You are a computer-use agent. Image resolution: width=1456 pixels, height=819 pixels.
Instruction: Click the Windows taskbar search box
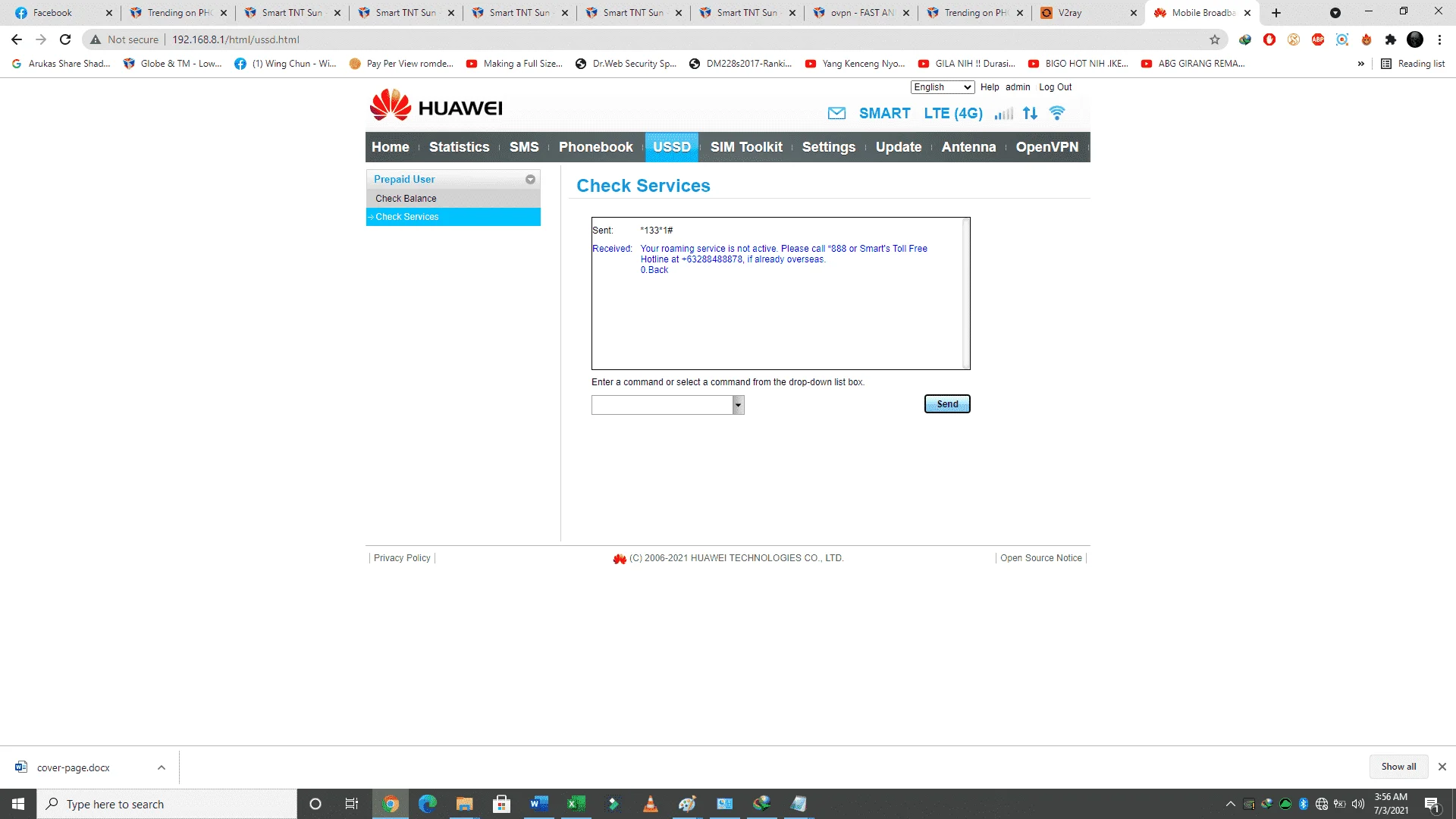(x=167, y=804)
